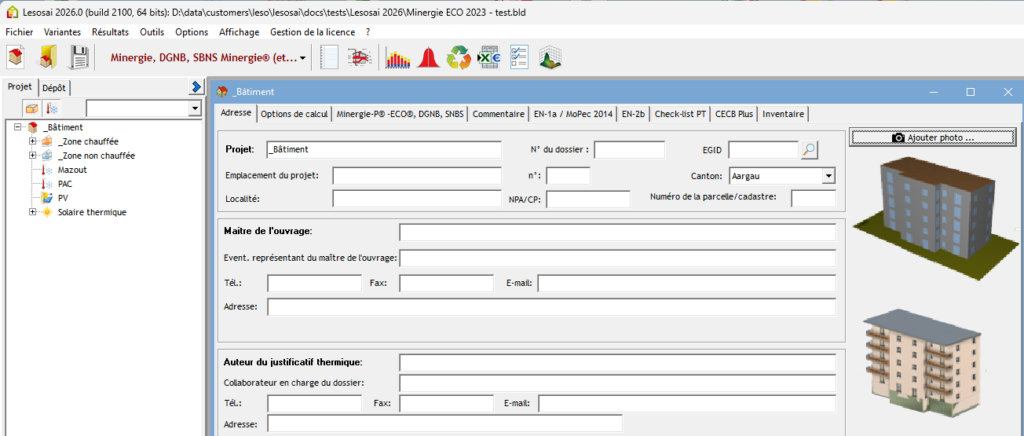Open the monthly bar chart results icon
This screenshot has width=1024, height=436.
(398, 58)
